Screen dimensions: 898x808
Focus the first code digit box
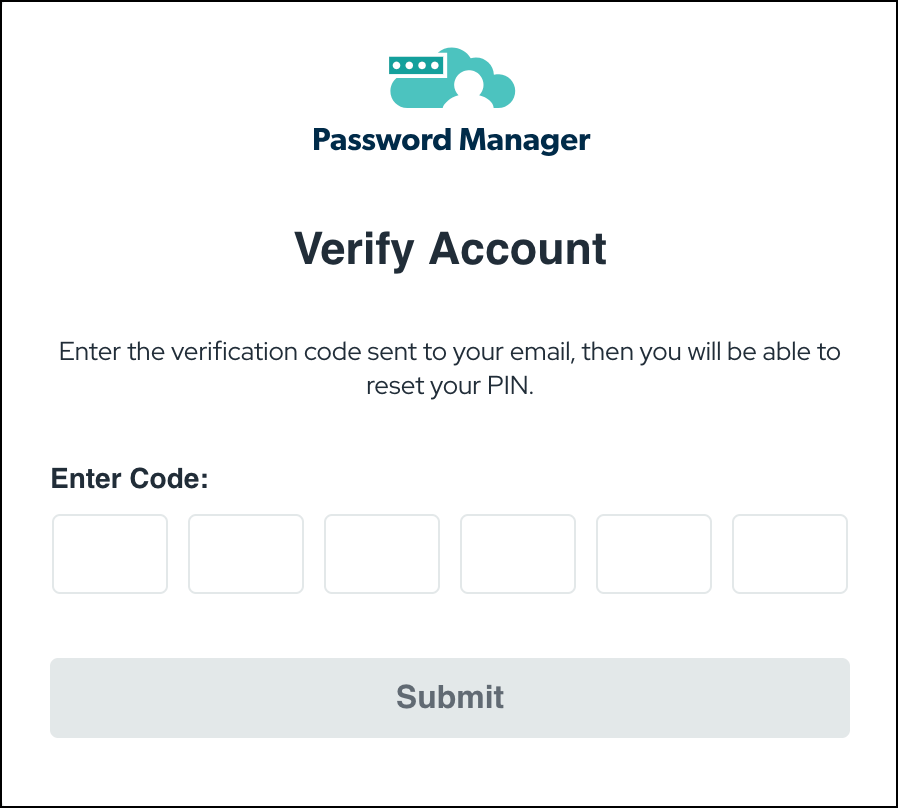click(110, 554)
